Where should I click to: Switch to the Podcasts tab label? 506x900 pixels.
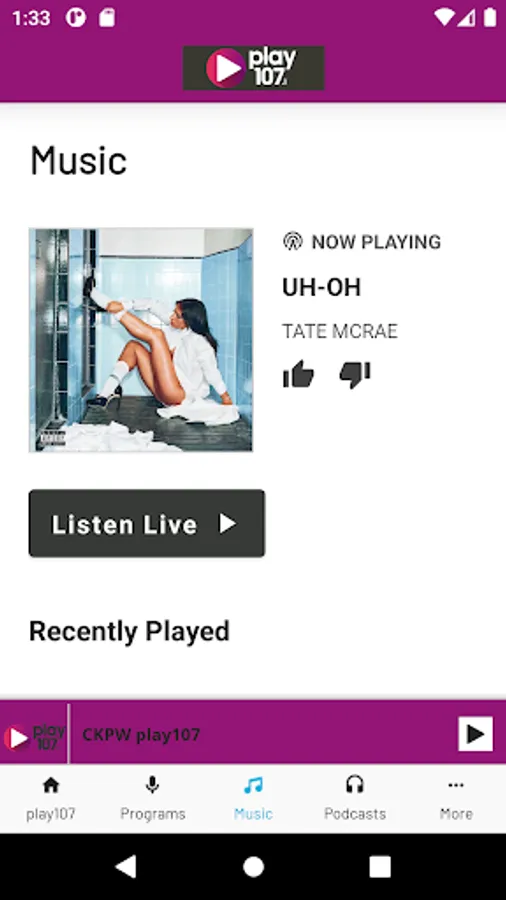pyautogui.click(x=355, y=813)
